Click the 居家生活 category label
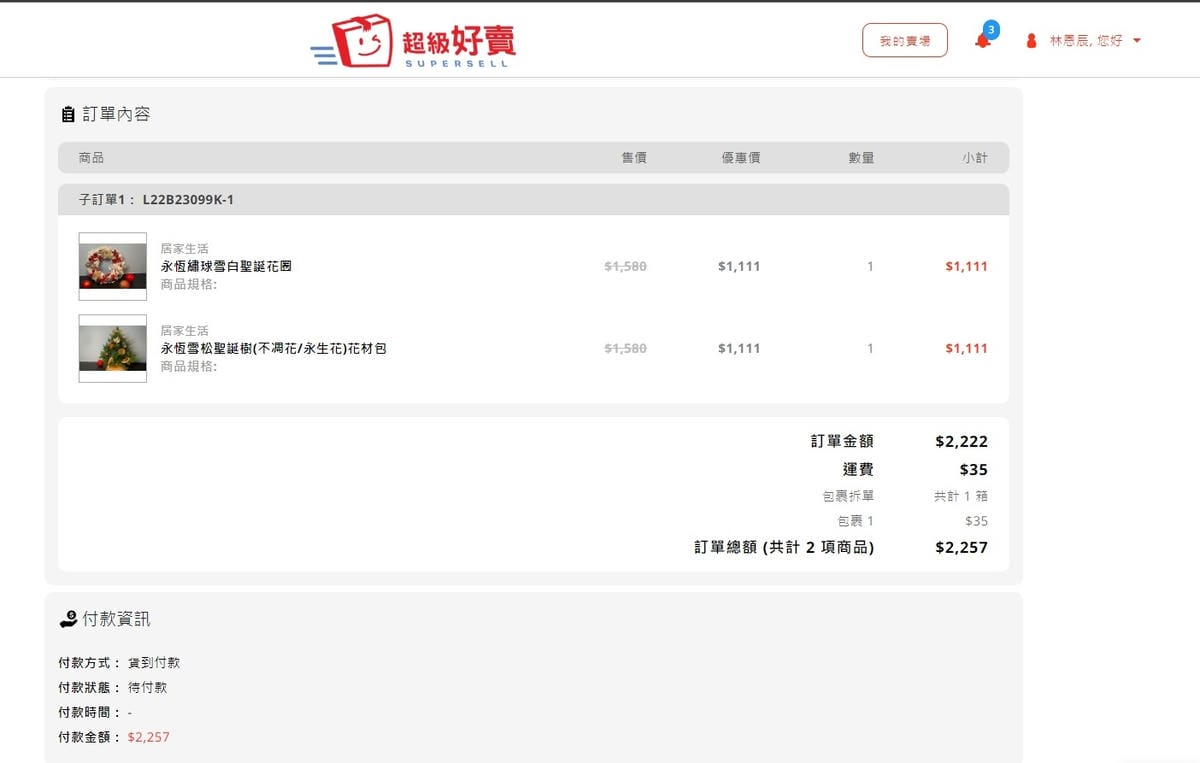This screenshot has height=763, width=1200. (x=184, y=246)
